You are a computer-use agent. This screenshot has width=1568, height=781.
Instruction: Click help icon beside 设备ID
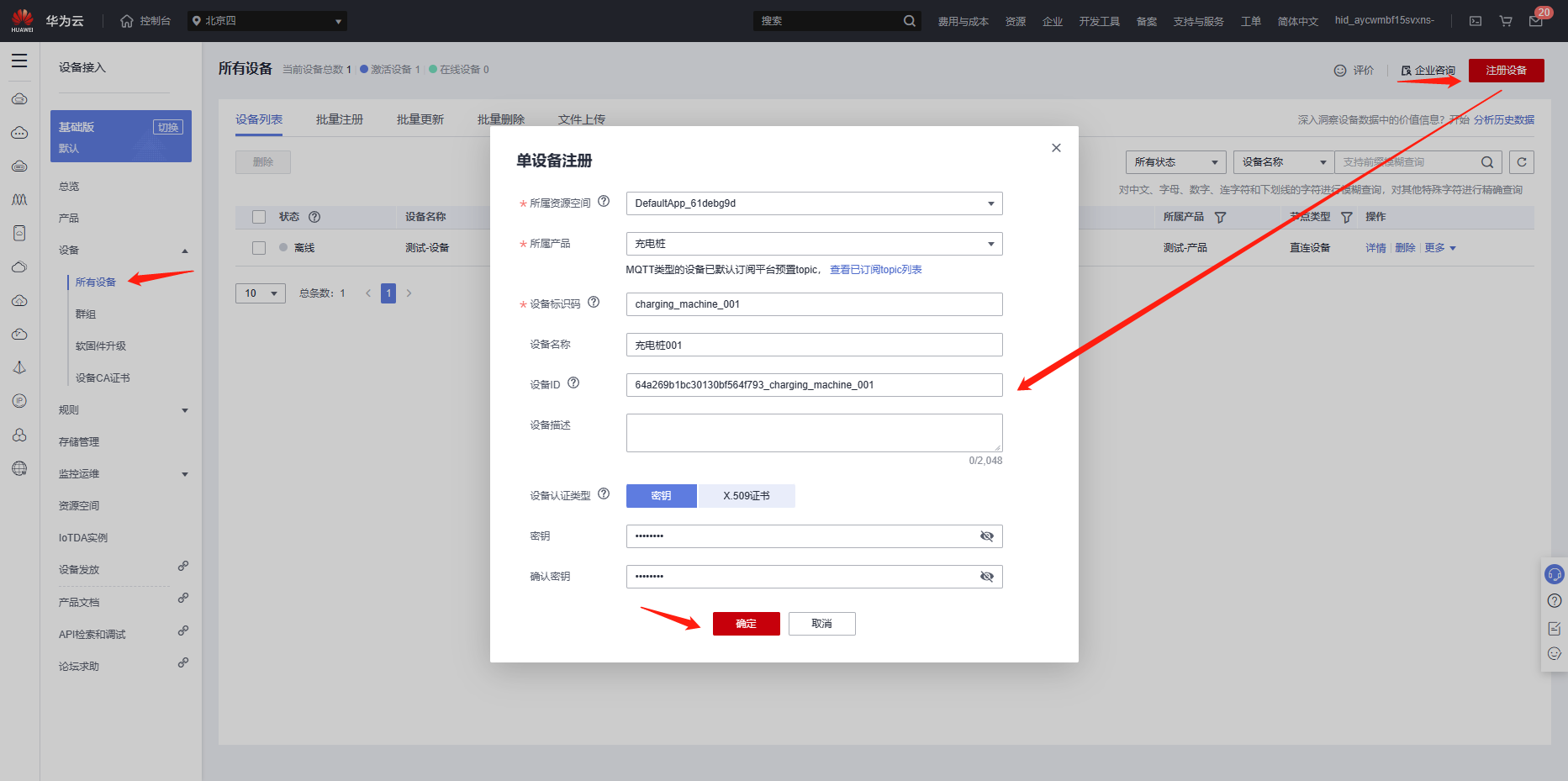(573, 383)
